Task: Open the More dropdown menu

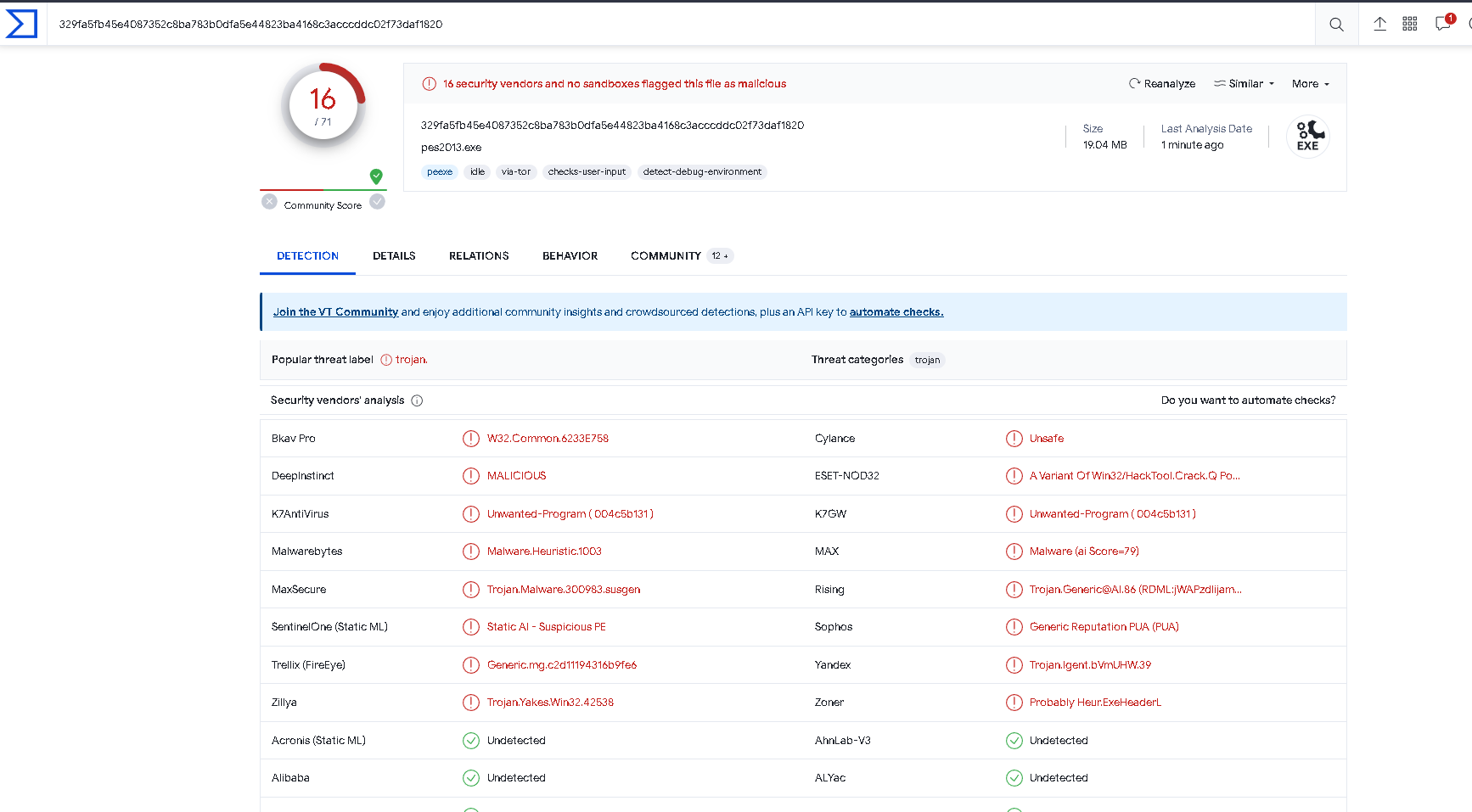Action: pyautogui.click(x=1311, y=84)
